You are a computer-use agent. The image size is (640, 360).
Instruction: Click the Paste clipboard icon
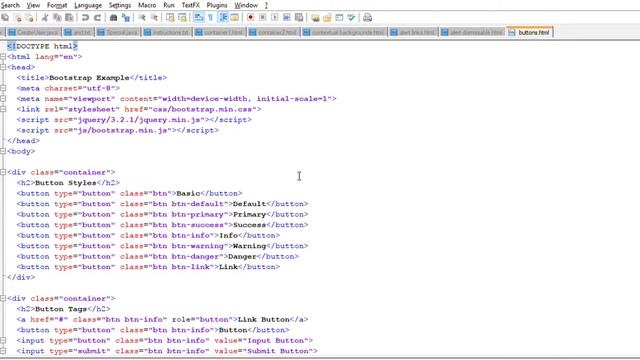69,18
